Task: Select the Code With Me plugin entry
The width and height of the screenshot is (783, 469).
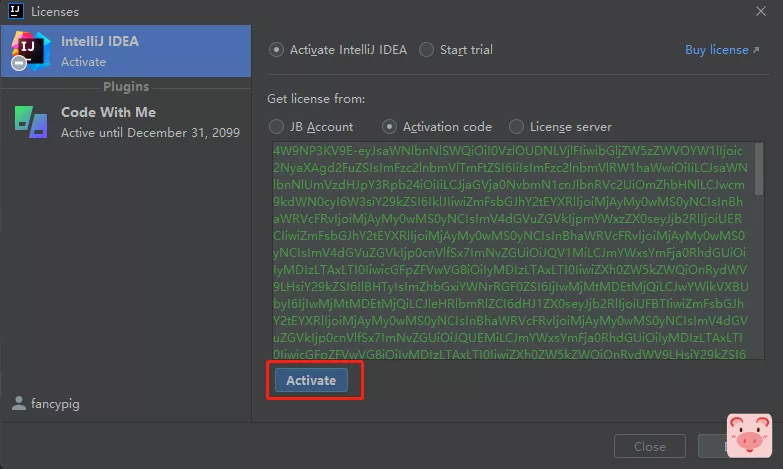Action: 126,122
